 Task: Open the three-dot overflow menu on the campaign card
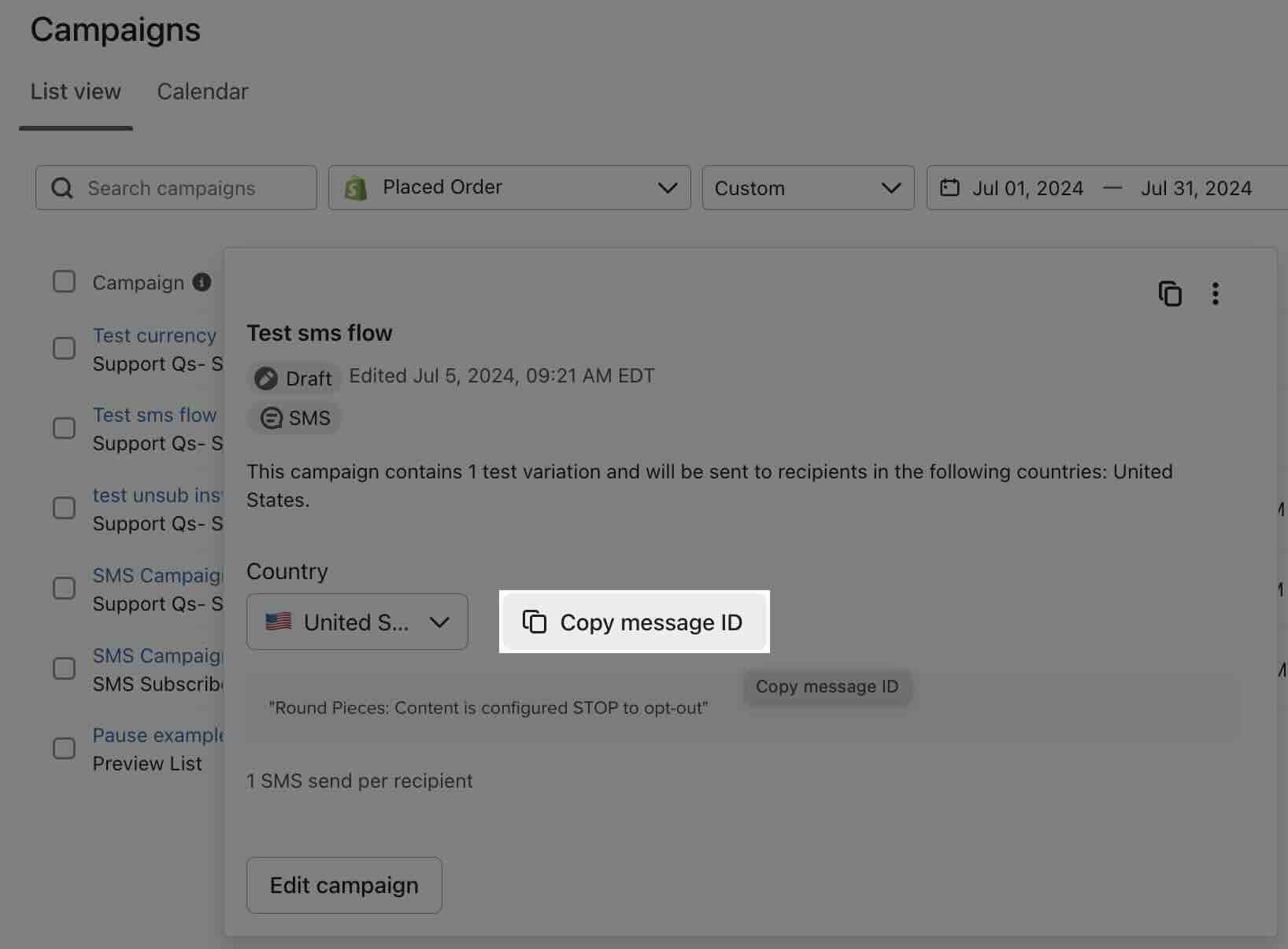1216,294
